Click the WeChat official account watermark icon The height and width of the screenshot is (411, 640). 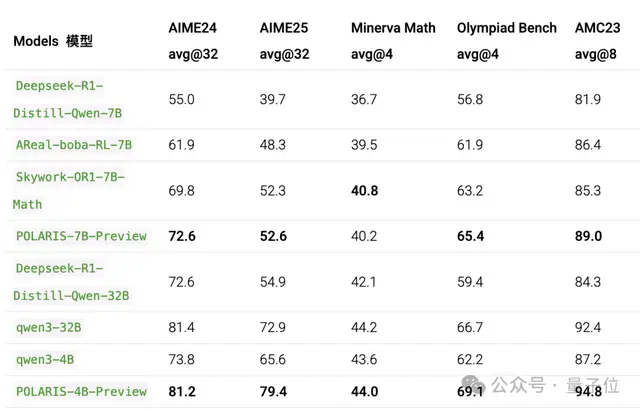click(x=477, y=385)
